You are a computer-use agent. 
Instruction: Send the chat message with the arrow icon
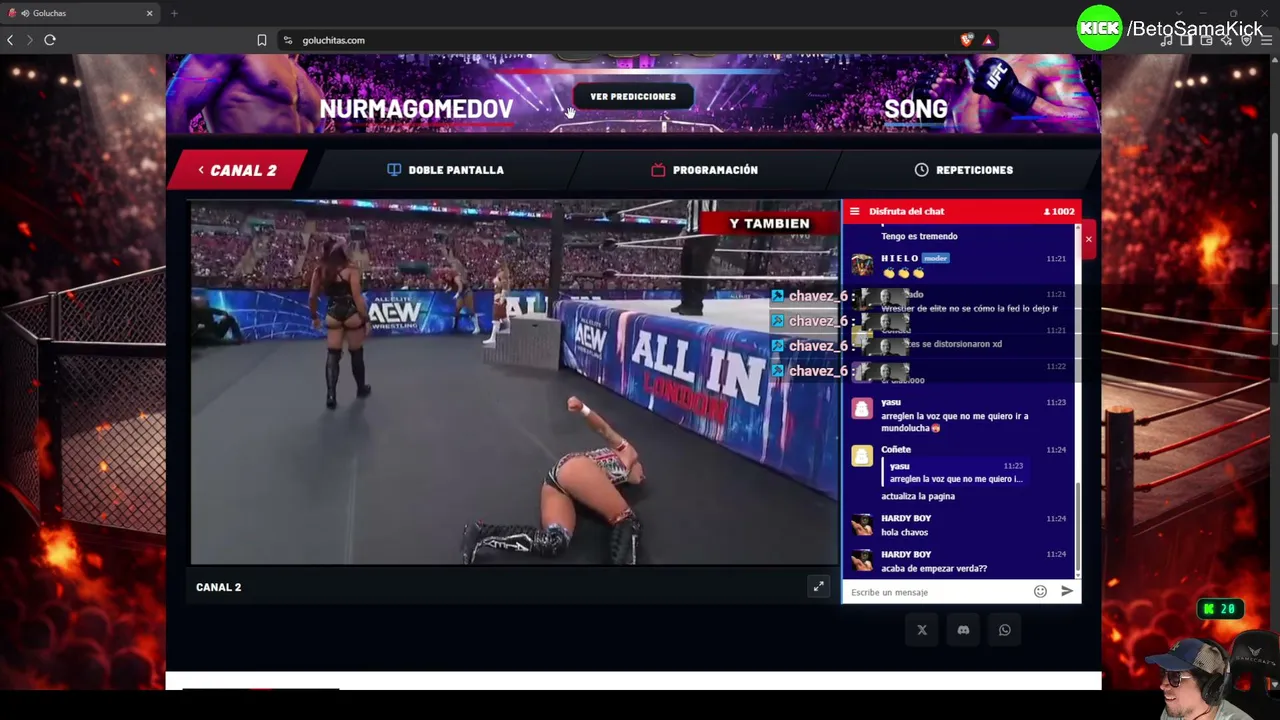tap(1067, 592)
